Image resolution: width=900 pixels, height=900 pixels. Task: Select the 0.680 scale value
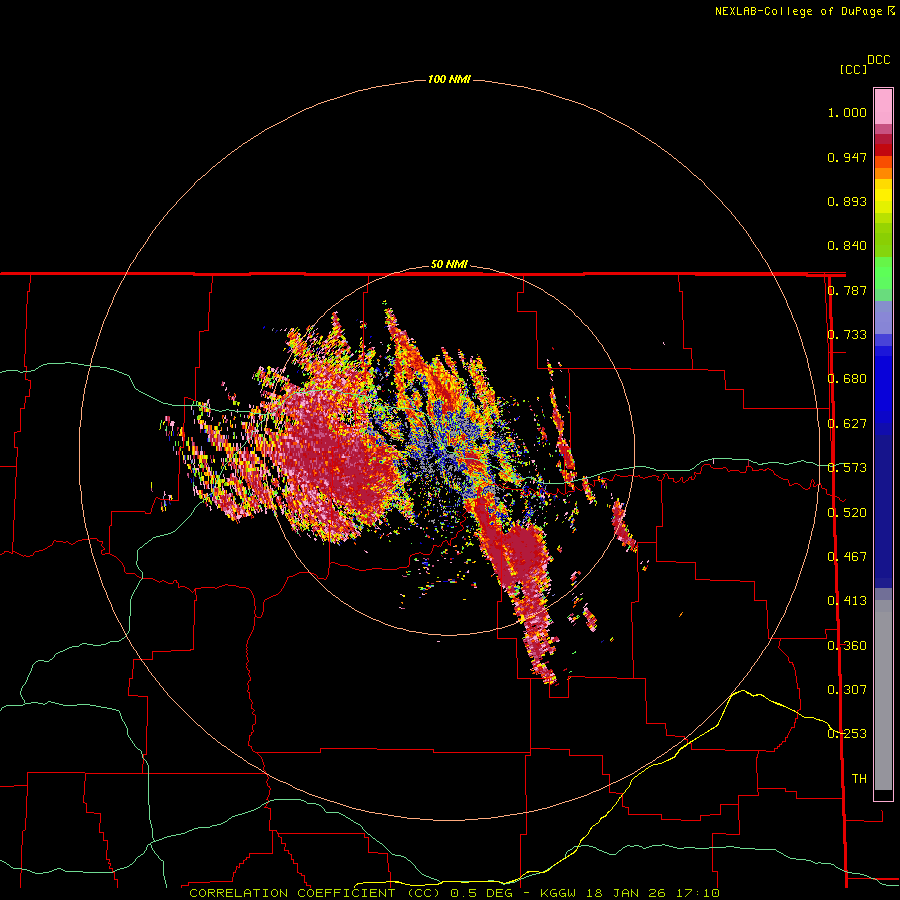(847, 379)
